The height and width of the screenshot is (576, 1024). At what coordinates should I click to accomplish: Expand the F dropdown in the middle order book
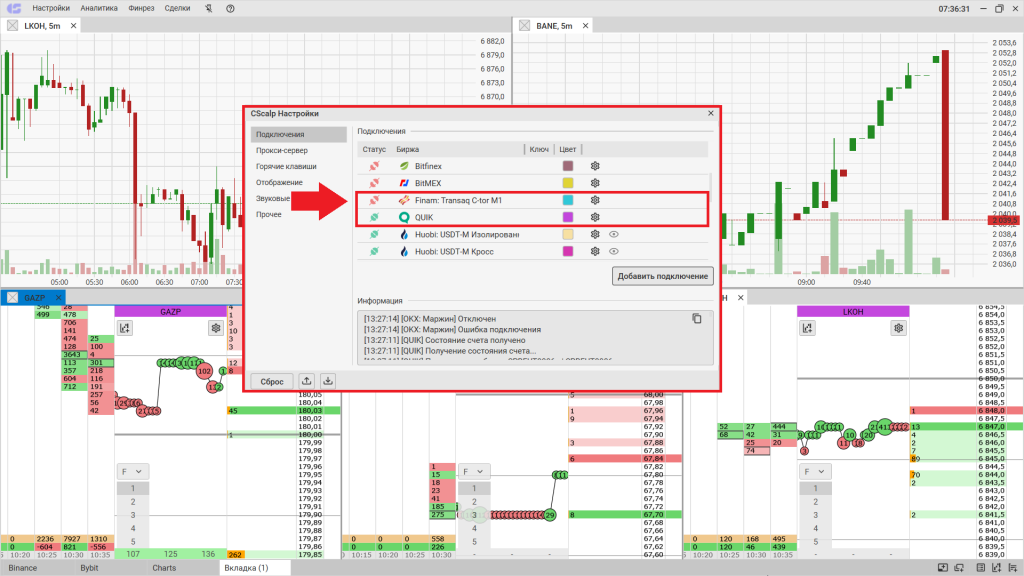tap(472, 470)
